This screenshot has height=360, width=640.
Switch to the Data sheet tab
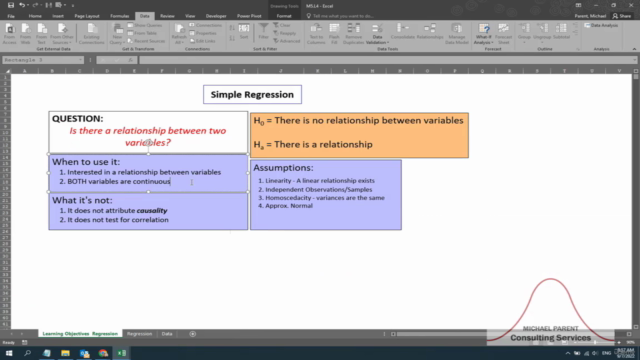coord(167,334)
